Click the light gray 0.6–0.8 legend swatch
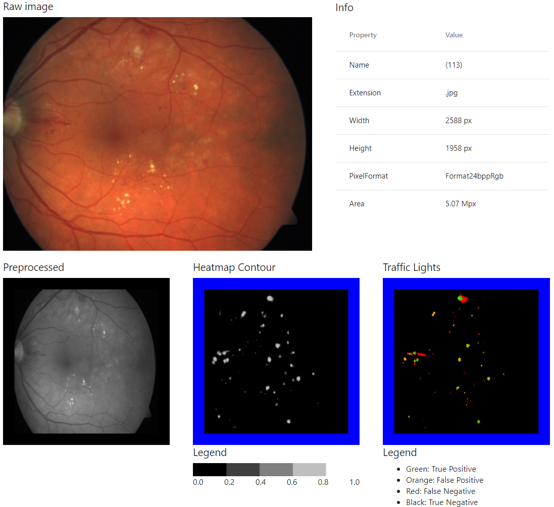Viewport: 554px width, 507px height. 309,470
